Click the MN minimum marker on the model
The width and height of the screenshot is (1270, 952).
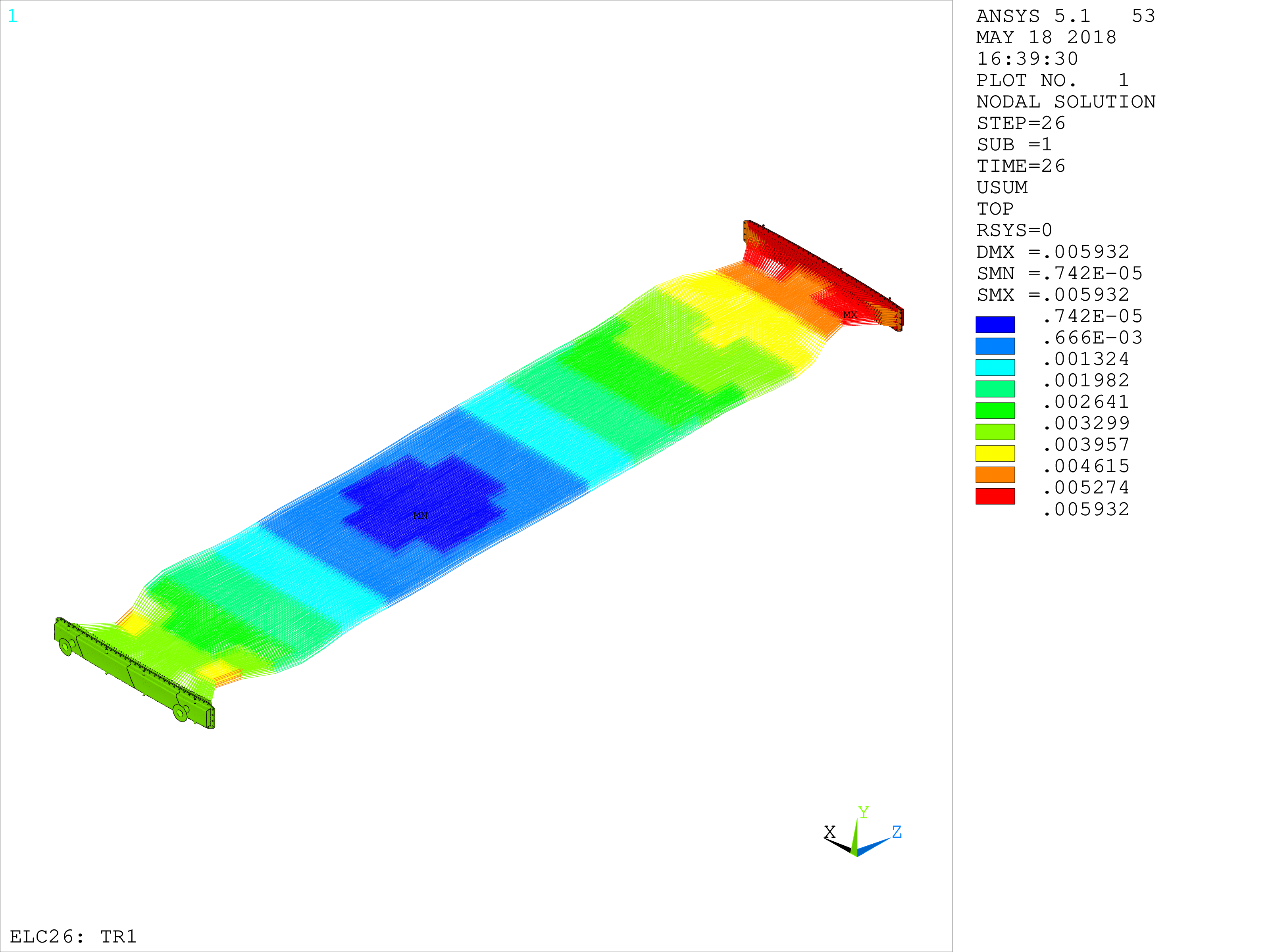[x=420, y=516]
